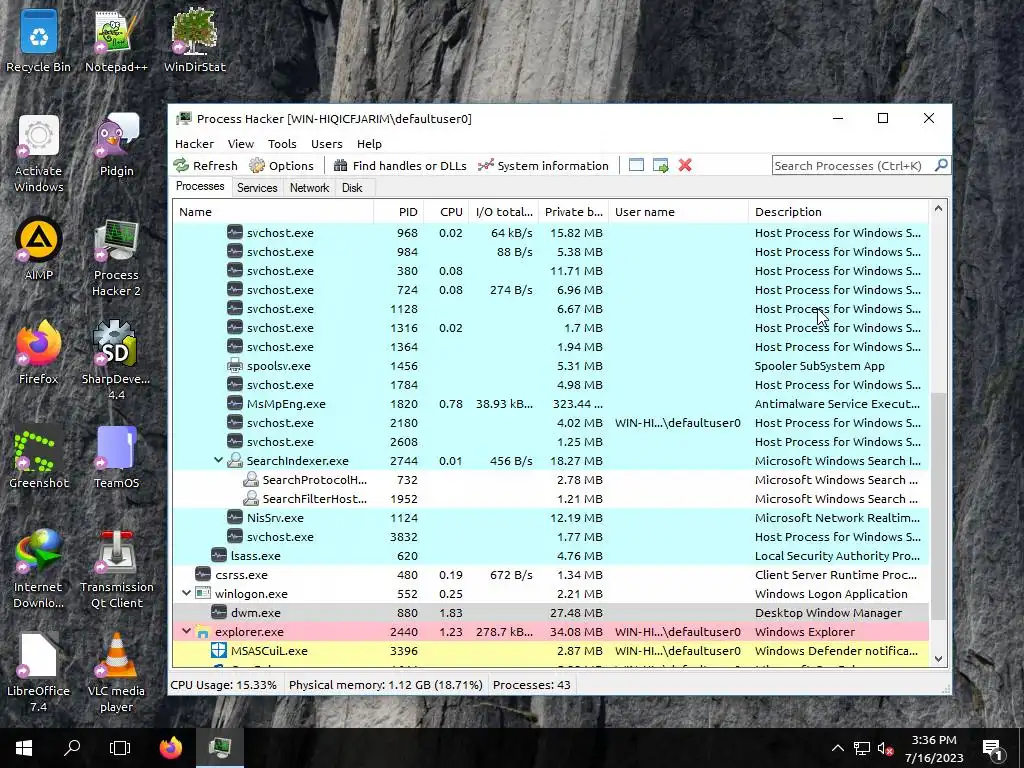Click the scrollbar up arrow

point(938,209)
